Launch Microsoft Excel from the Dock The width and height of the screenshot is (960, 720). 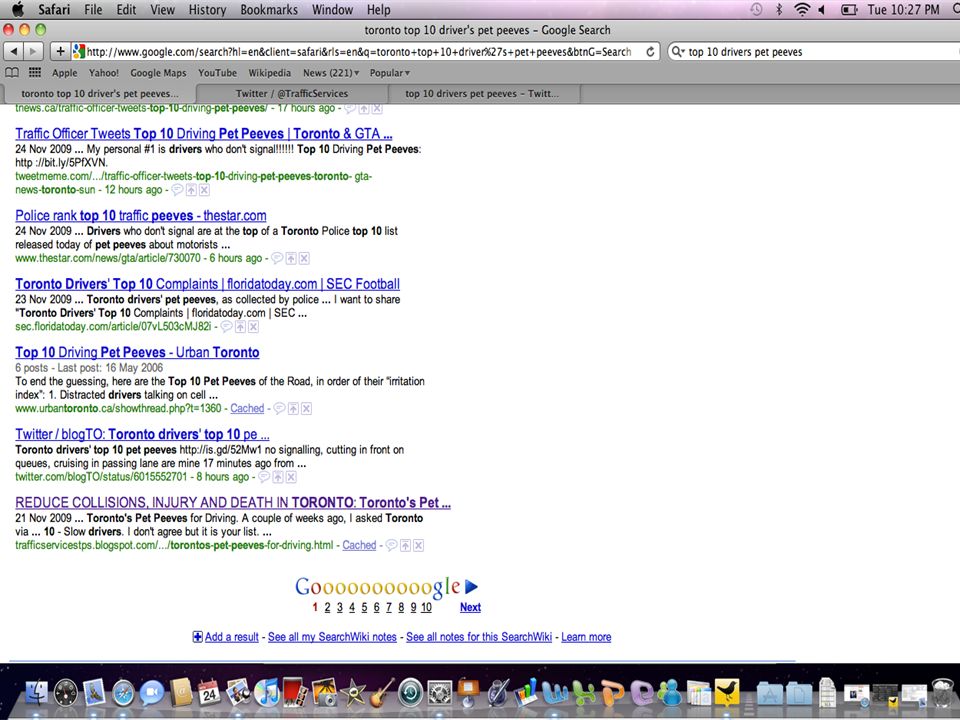584,693
